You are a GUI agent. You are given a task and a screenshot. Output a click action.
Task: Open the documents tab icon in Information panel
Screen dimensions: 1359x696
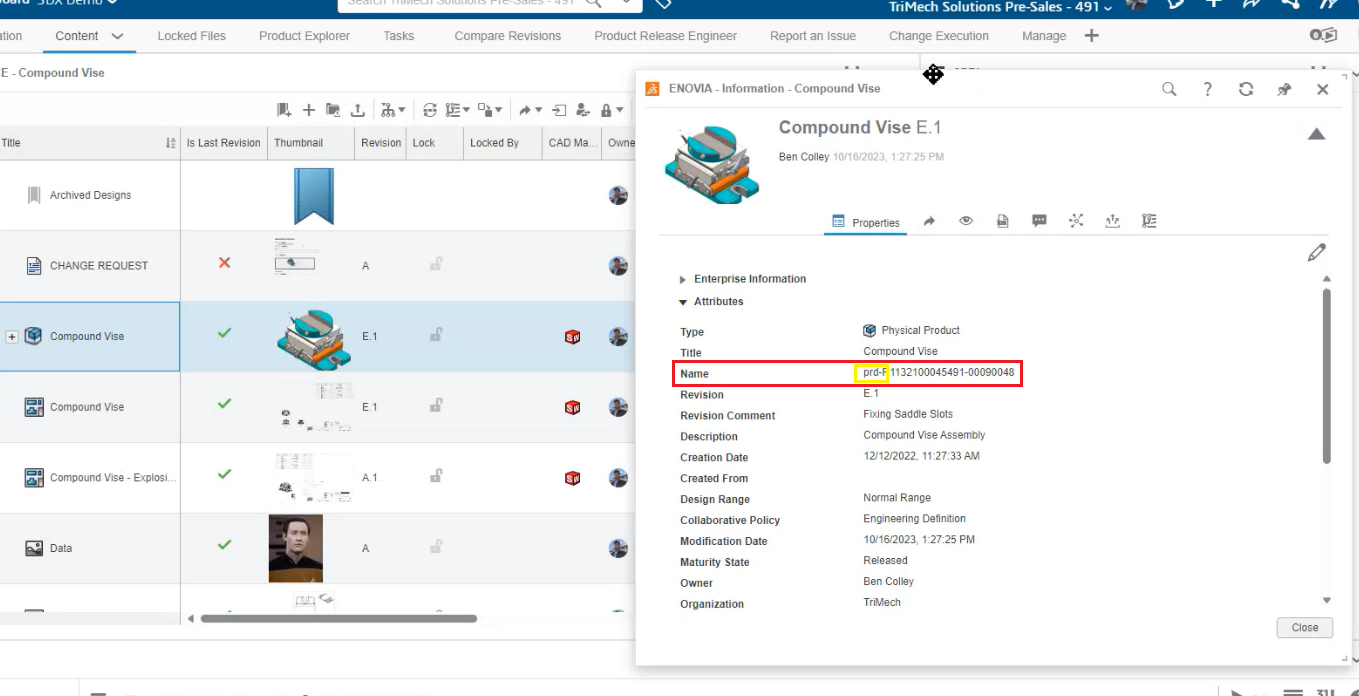1003,221
